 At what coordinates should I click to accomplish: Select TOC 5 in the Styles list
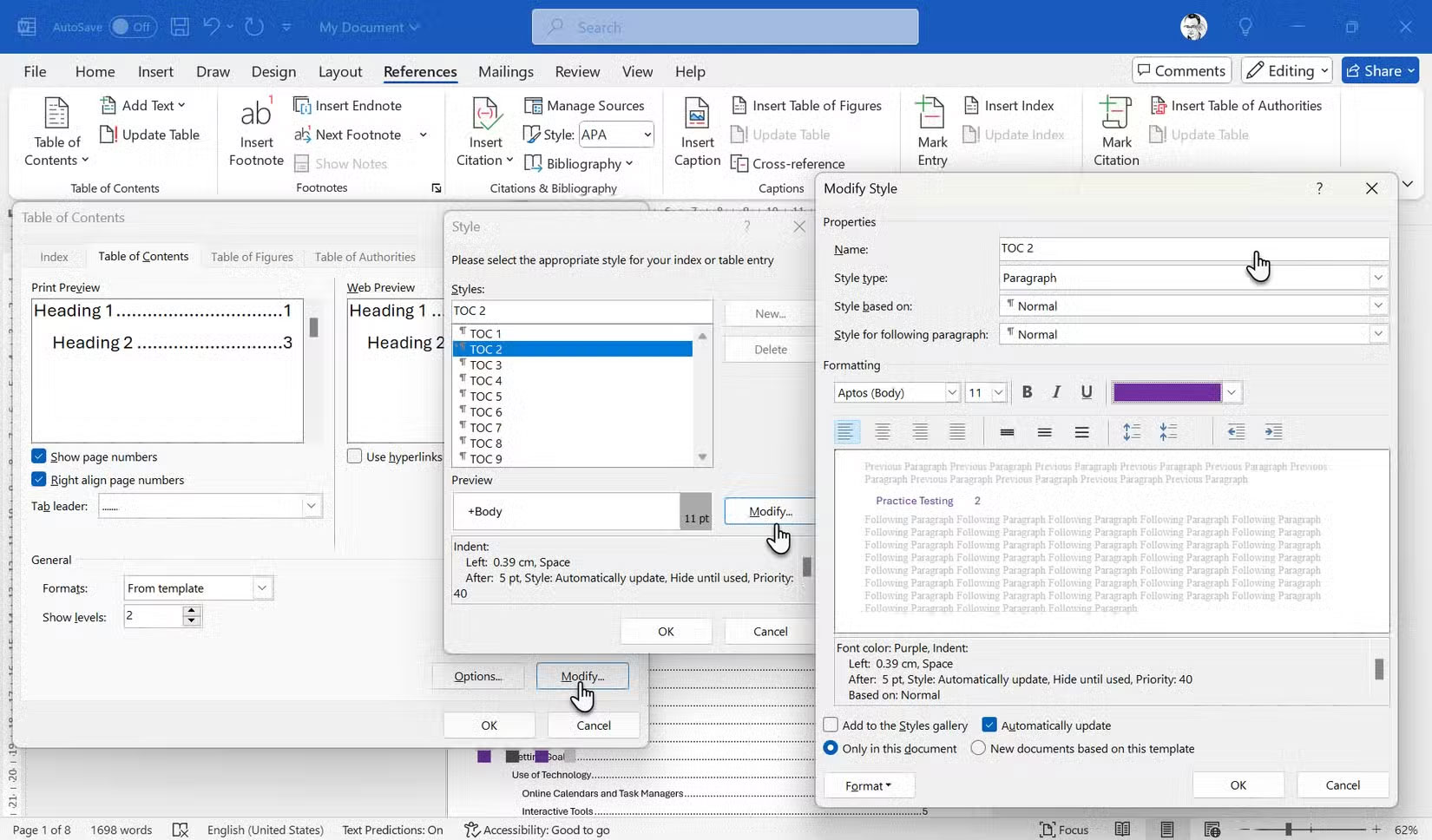click(486, 396)
